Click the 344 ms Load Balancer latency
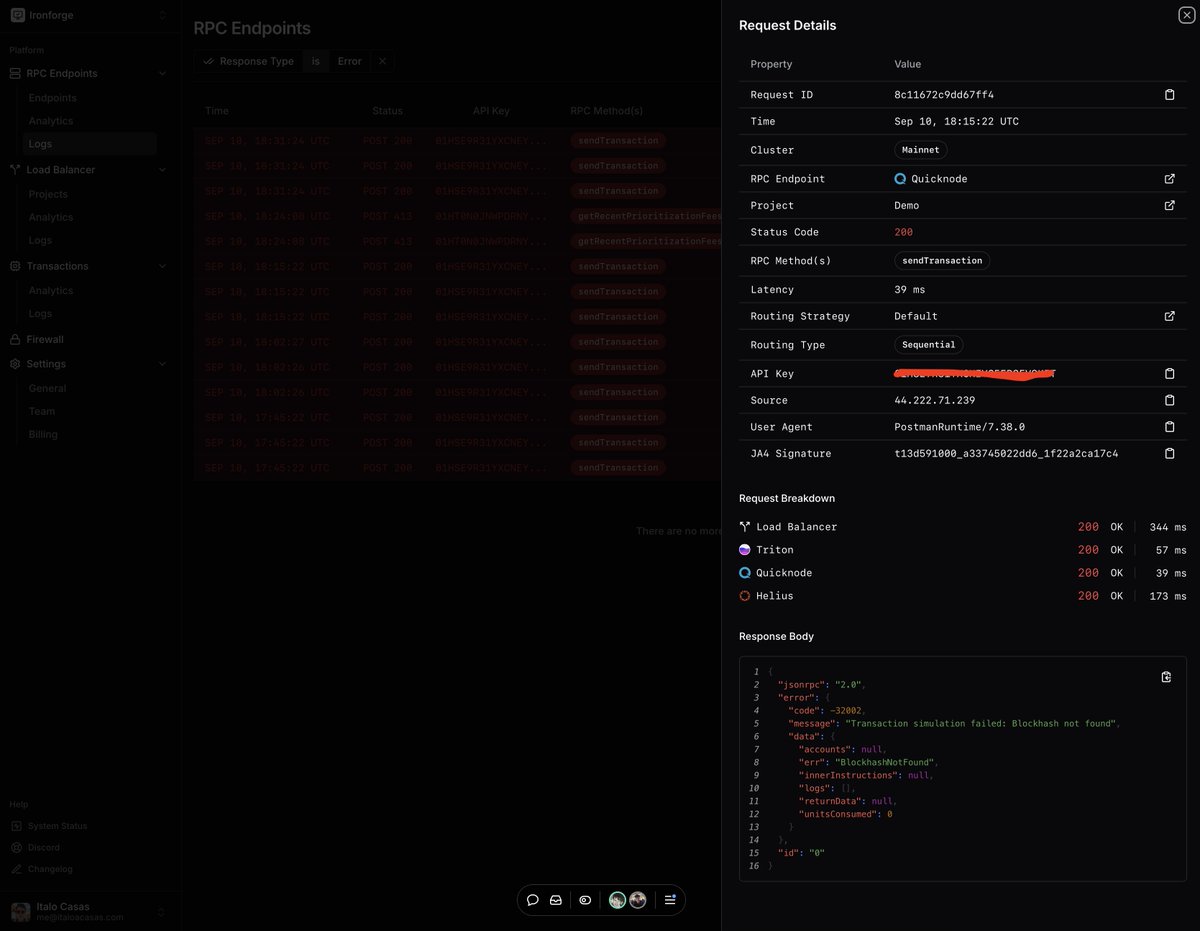 (1167, 526)
